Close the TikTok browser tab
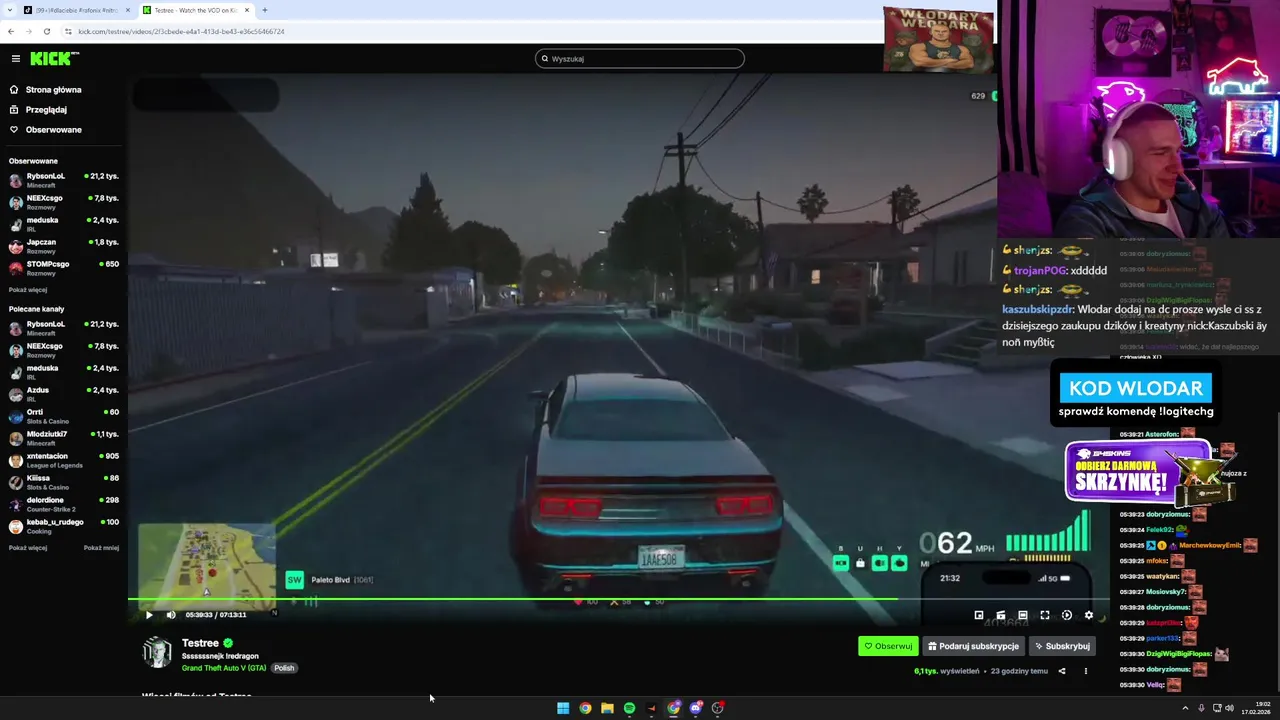Viewport: 1280px width, 720px height. pos(128,10)
